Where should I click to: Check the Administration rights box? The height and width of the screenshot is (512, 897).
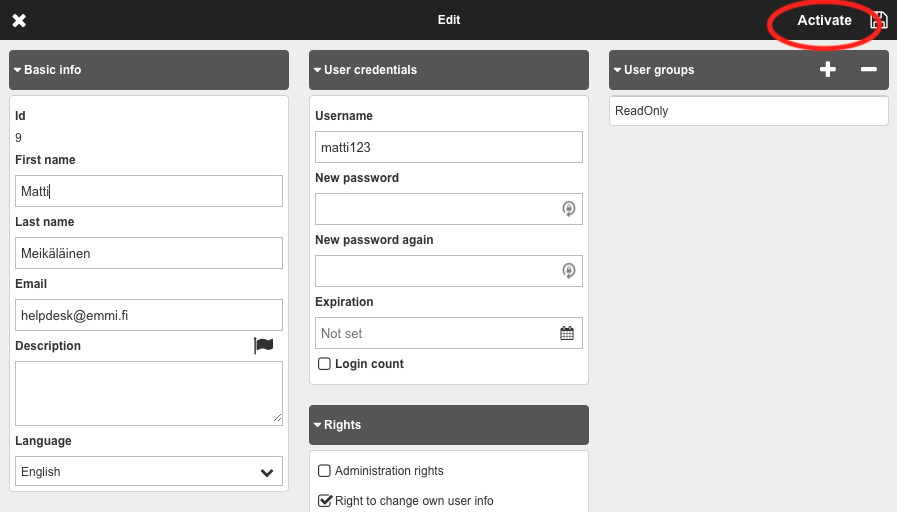pos(324,471)
